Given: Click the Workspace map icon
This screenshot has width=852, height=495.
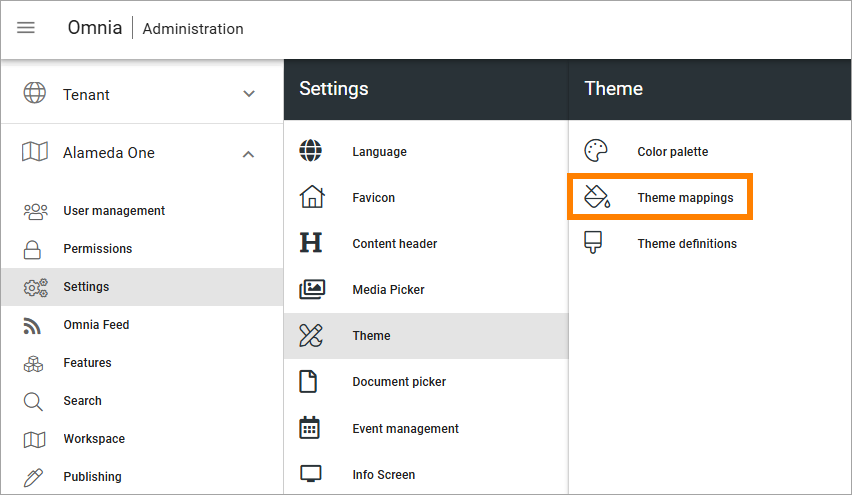Looking at the screenshot, I should coord(35,439).
